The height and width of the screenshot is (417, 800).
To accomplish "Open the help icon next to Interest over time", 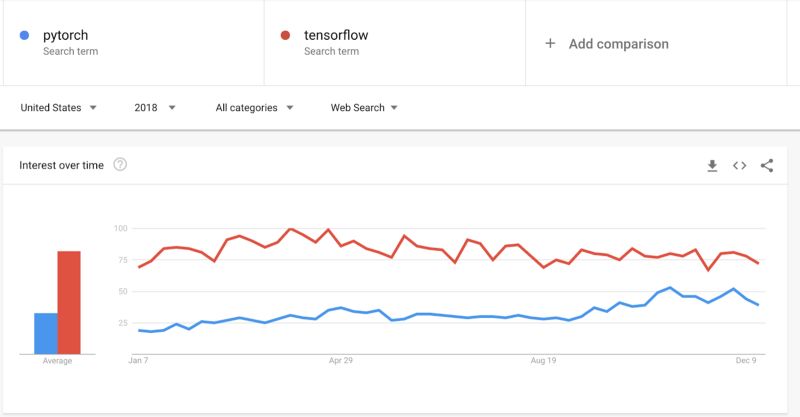I will point(120,165).
